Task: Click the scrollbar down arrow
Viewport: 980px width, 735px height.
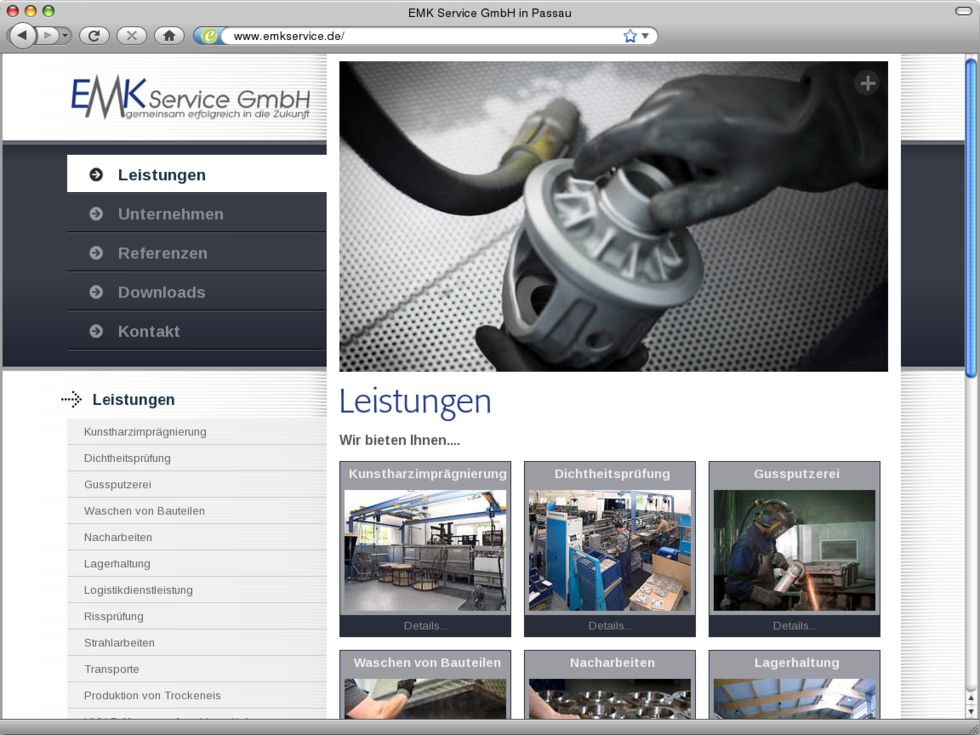Action: [x=971, y=711]
